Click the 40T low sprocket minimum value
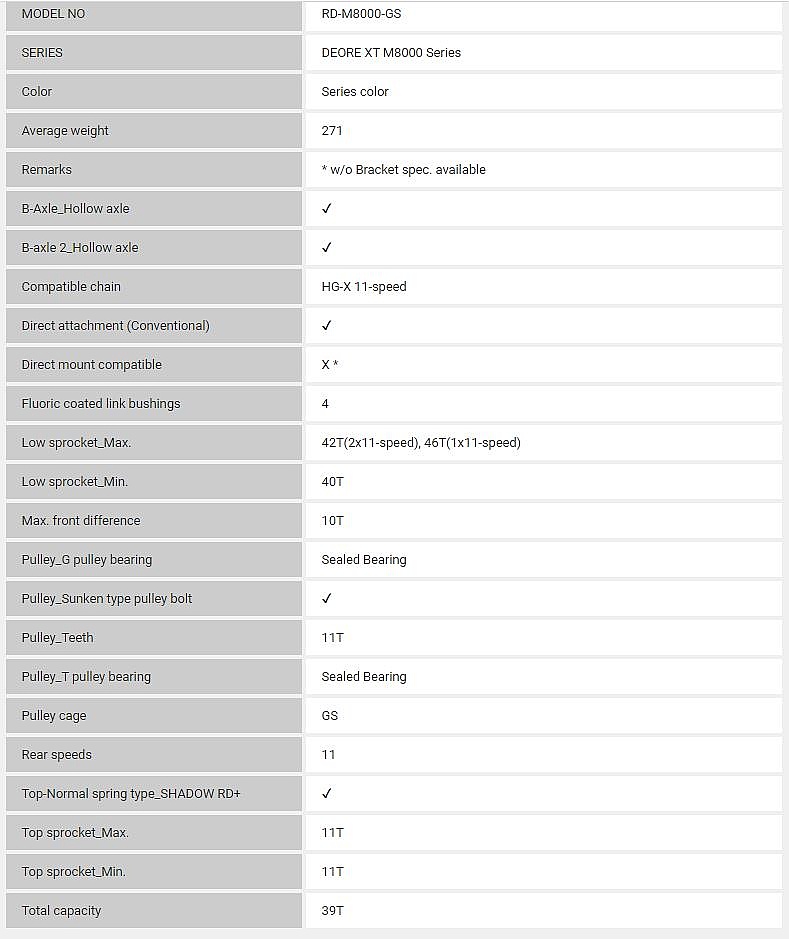Screen dimensions: 789x939 (x=333, y=481)
